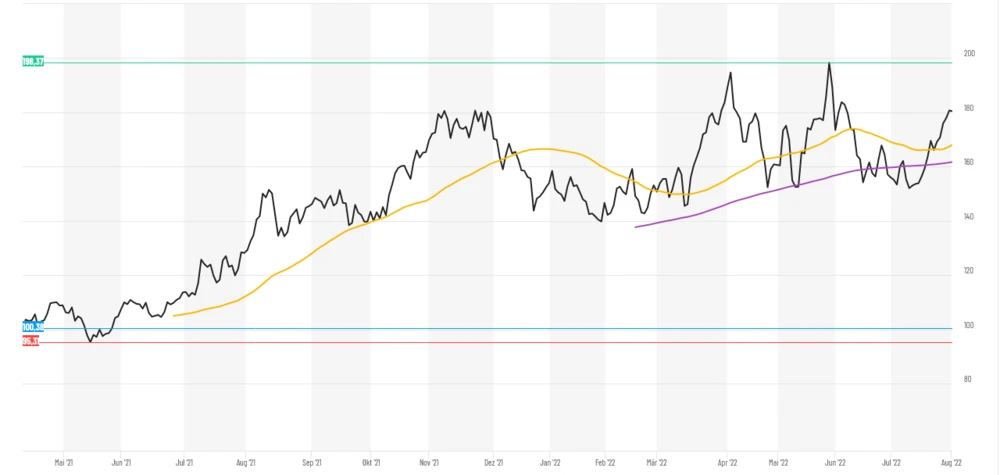Select the Mai '21 date on x-axis

coord(65,463)
